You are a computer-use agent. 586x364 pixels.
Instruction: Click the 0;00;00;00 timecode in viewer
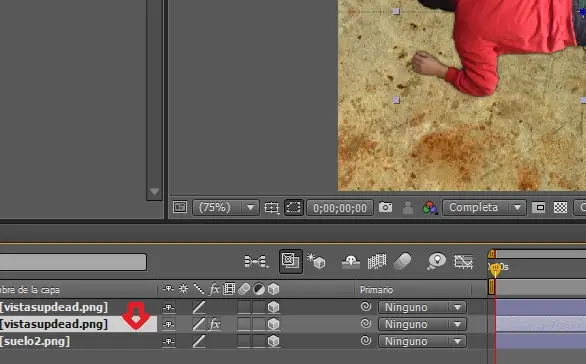(x=340, y=208)
